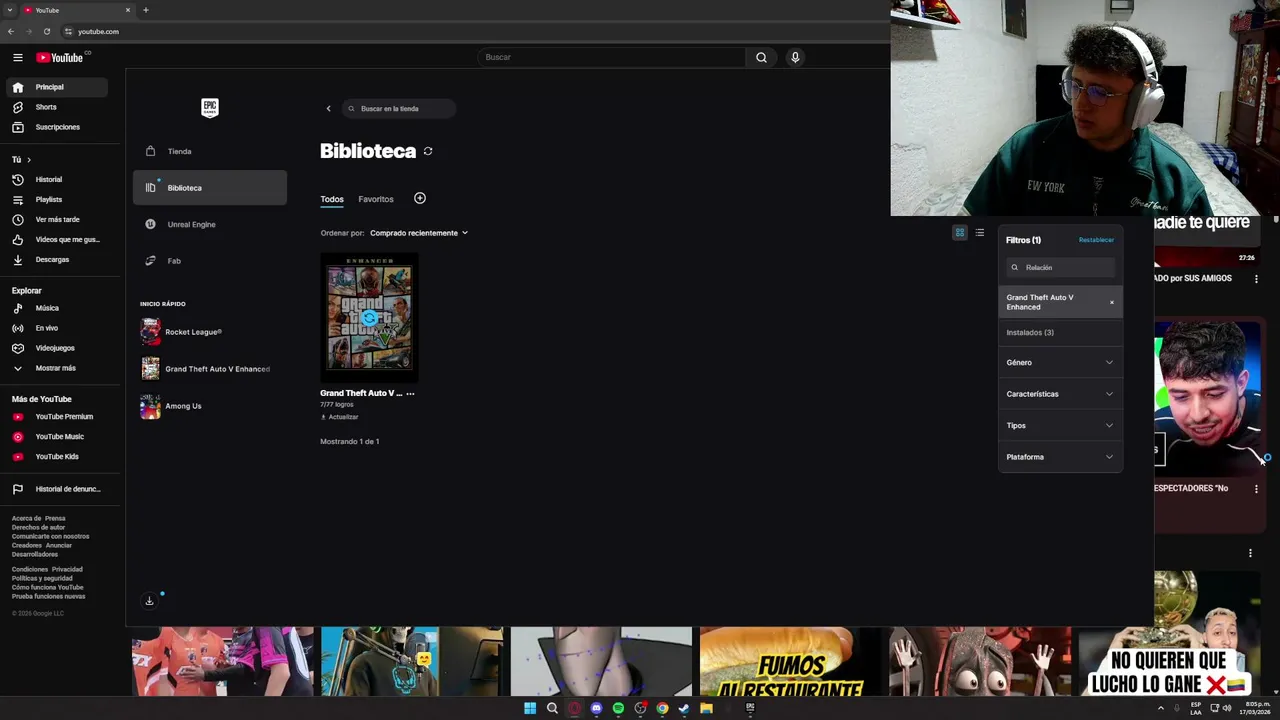Screen dimensions: 1280x720
Task: Open YouTube Suscripciones page
Action: (56, 127)
